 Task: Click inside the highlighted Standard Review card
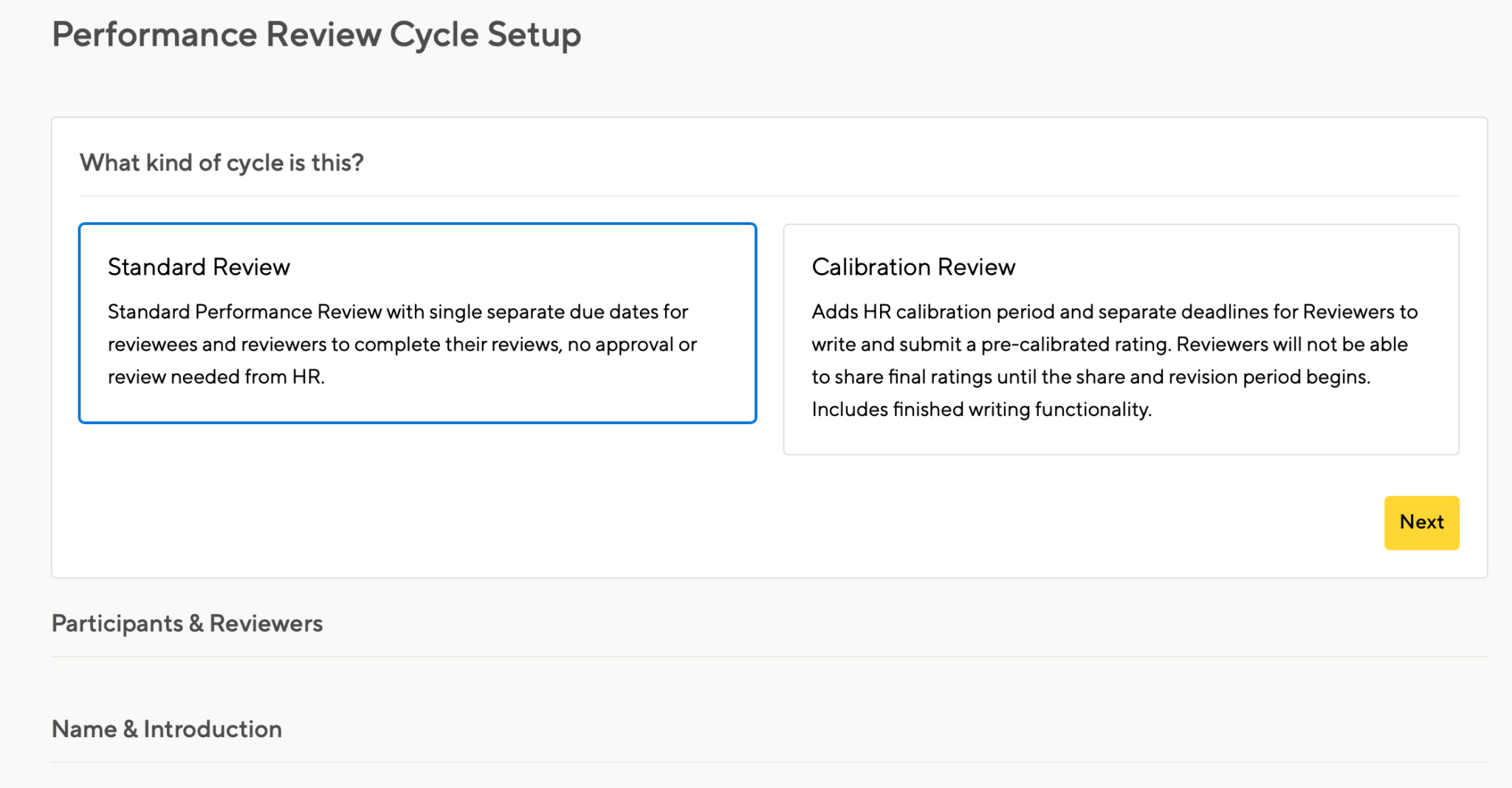417,322
